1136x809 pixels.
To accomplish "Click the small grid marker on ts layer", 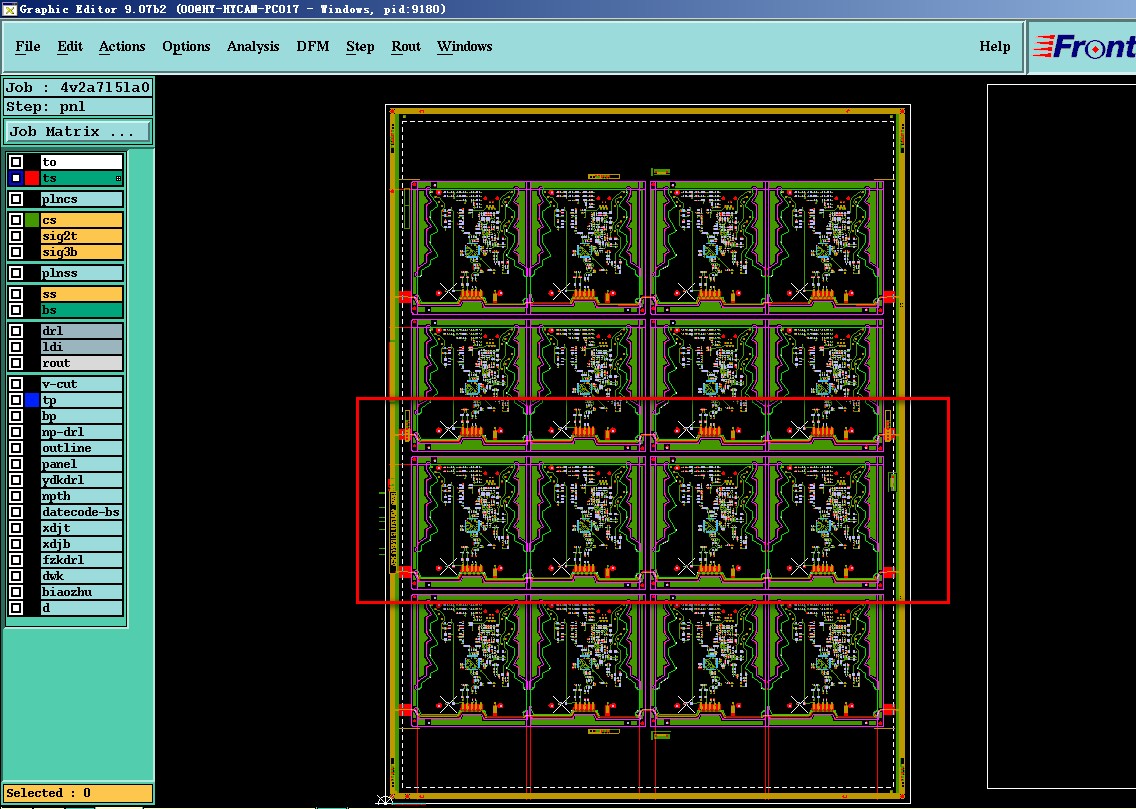I will pyautogui.click(x=118, y=178).
